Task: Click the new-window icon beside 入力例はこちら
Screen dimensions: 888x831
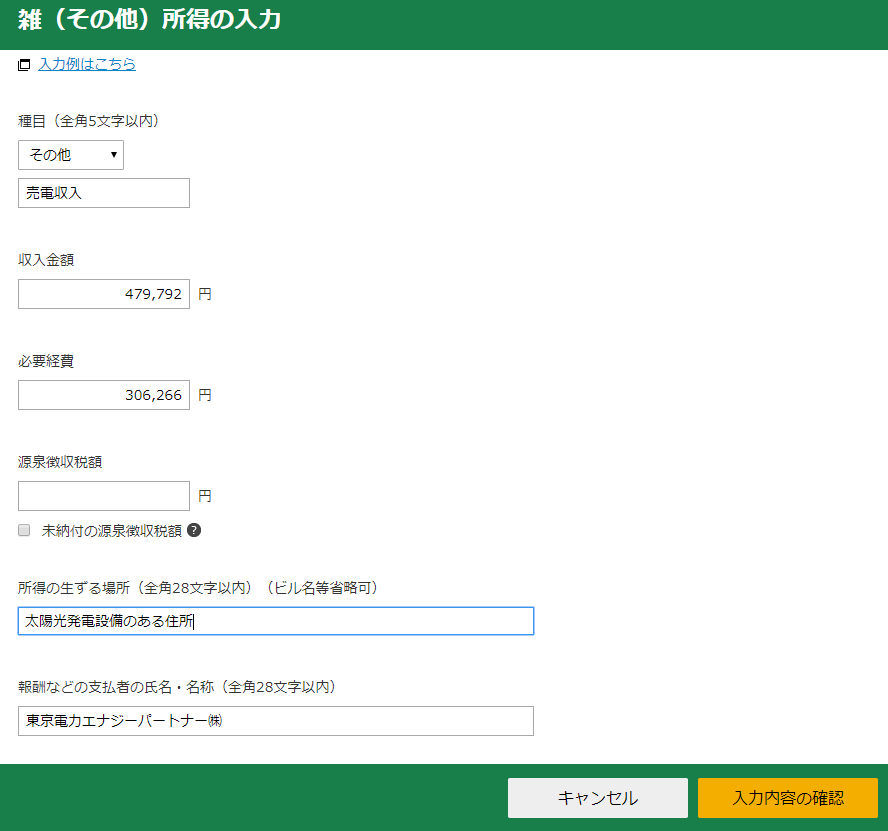Action: (x=24, y=65)
